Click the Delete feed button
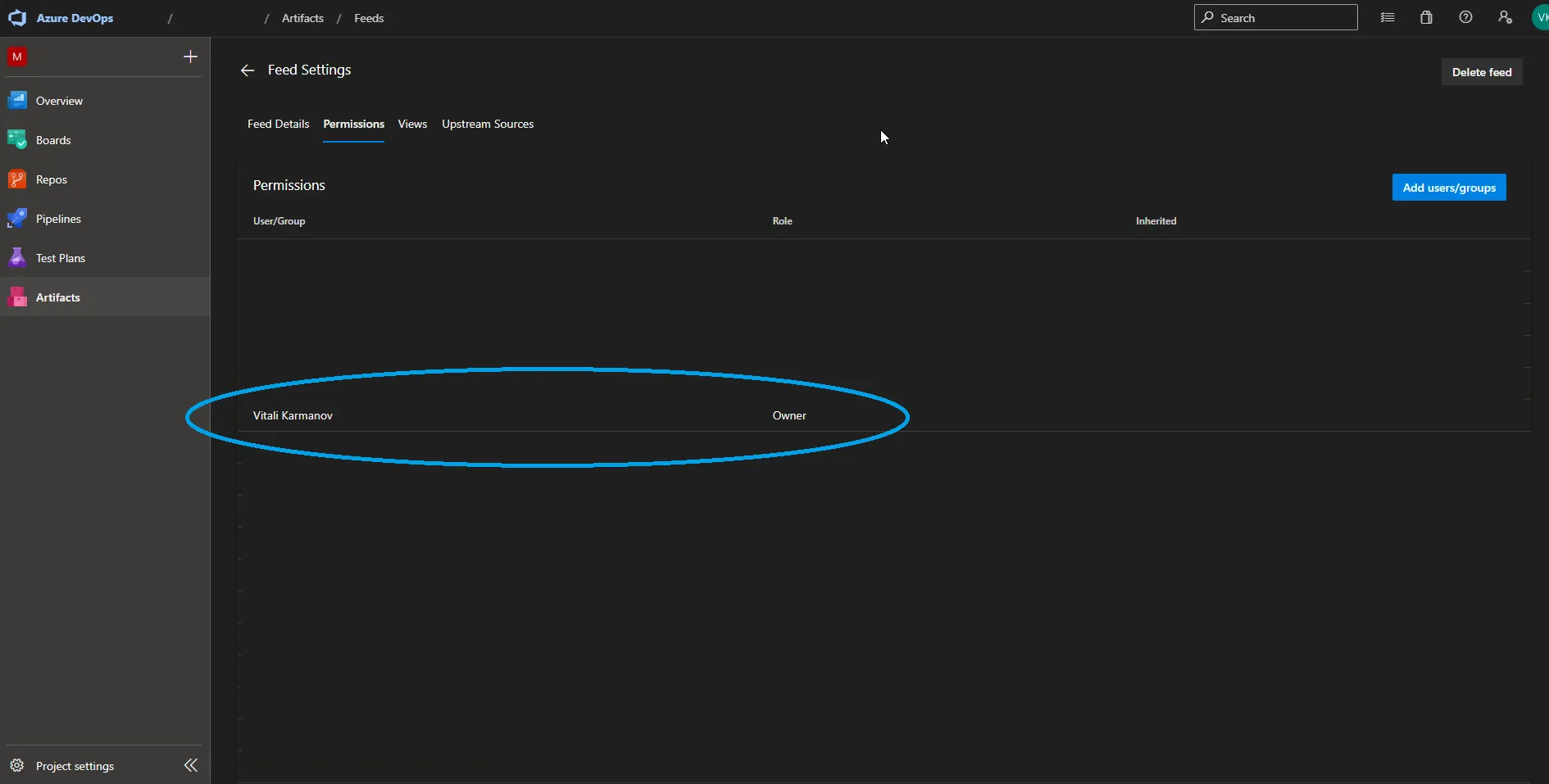This screenshot has height=784, width=1549. 1482,72
